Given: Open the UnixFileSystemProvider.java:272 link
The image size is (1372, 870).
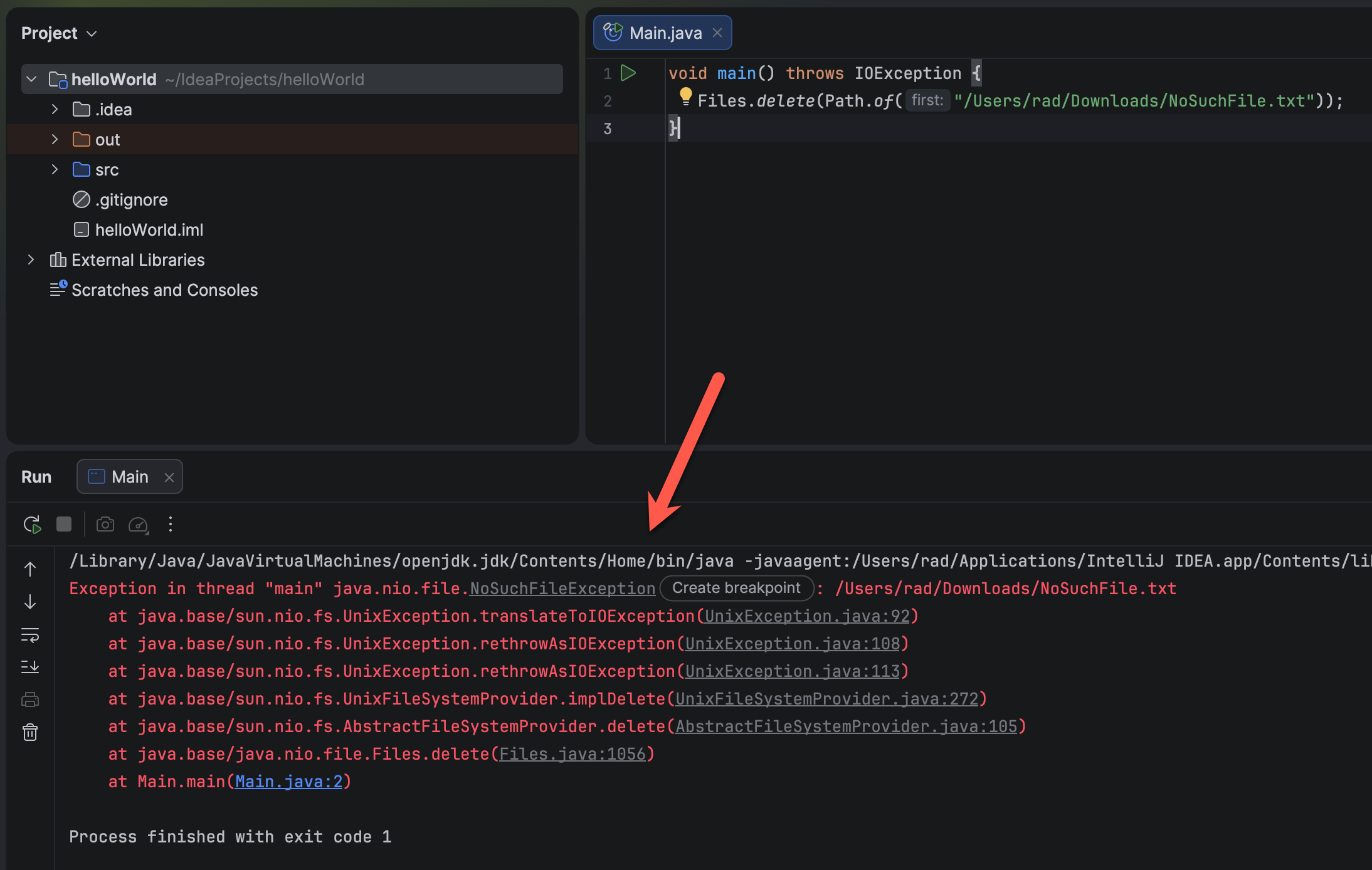Looking at the screenshot, I should coord(826,699).
